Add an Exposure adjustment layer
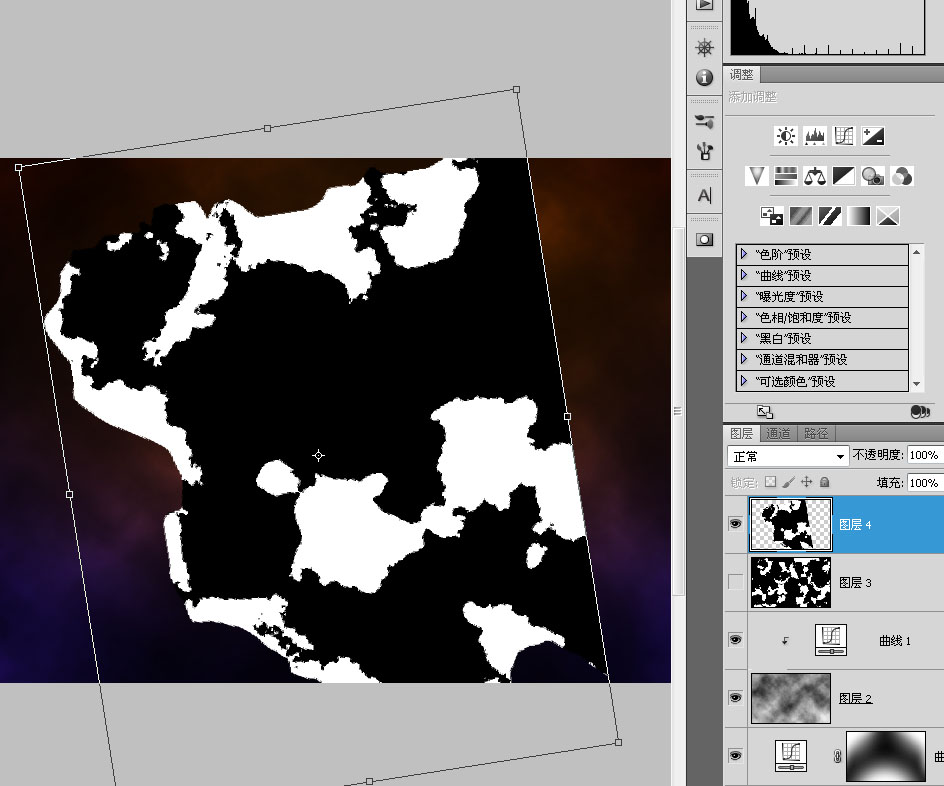The image size is (944, 786). [x=872, y=136]
